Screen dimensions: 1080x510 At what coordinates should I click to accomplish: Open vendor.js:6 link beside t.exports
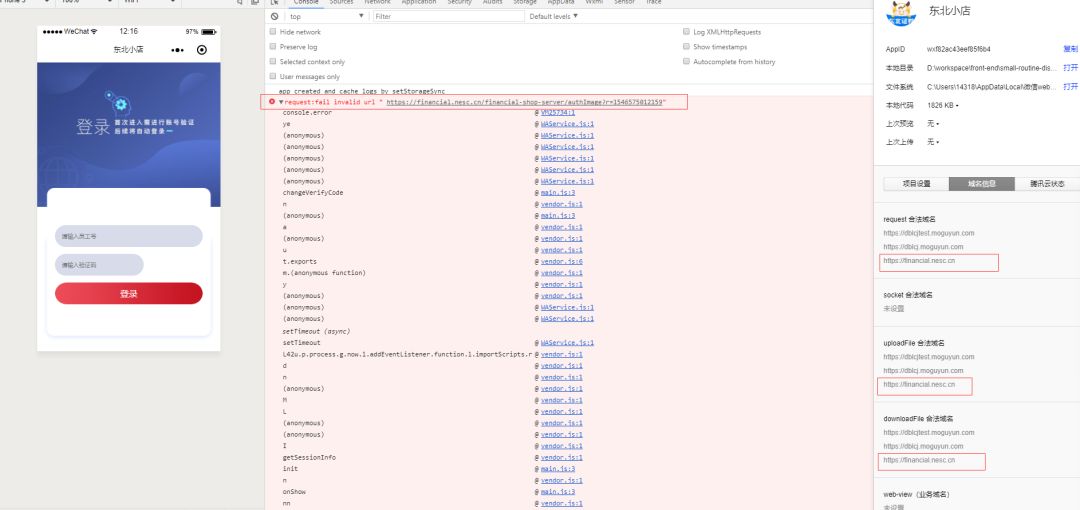click(561, 262)
